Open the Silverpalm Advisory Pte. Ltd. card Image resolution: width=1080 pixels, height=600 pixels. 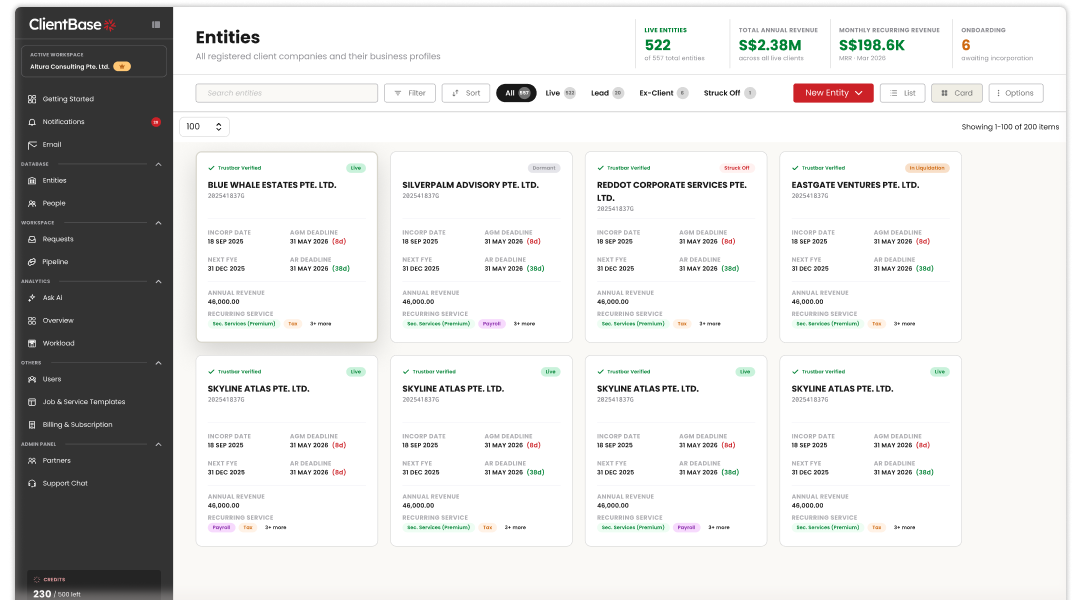point(481,247)
